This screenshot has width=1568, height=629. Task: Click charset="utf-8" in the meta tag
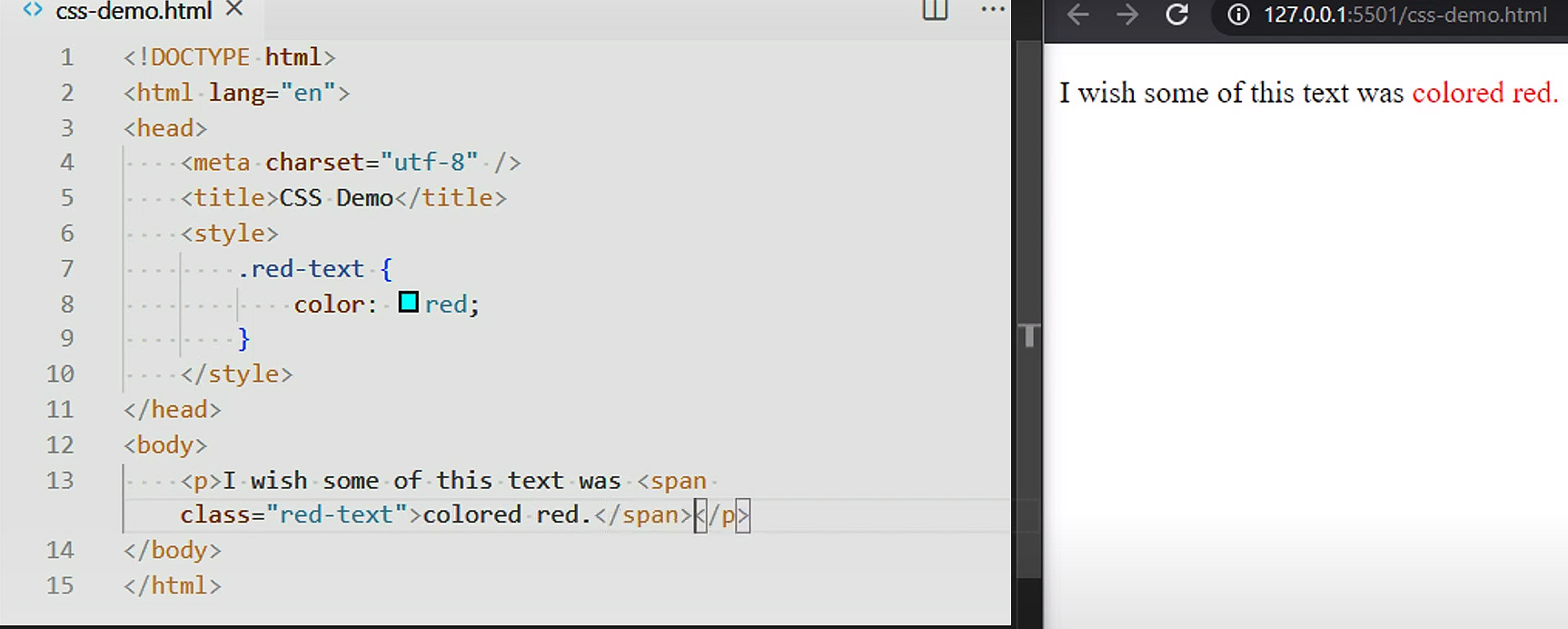372,163
